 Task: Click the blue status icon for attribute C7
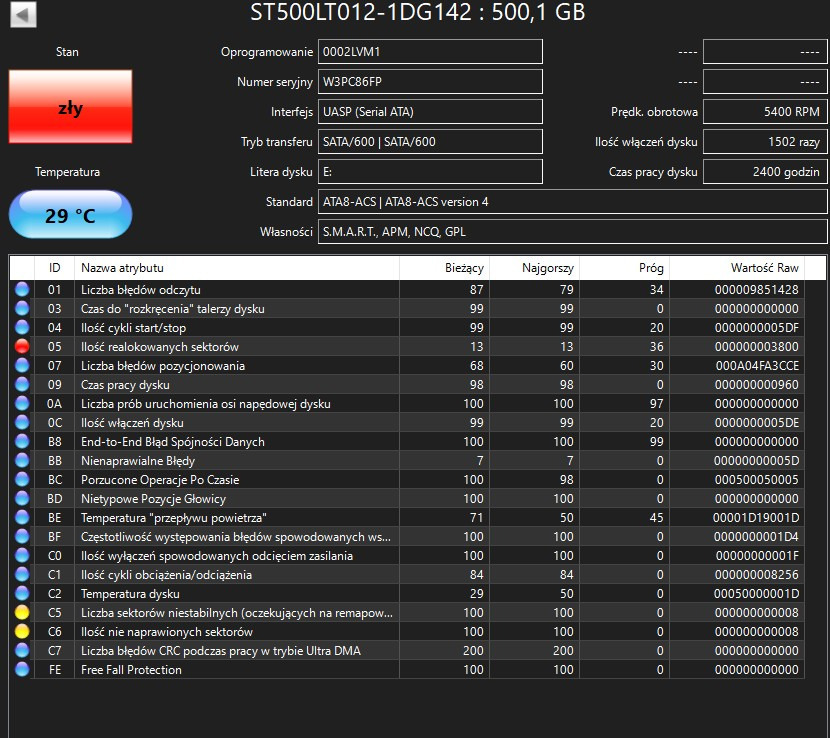coord(22,650)
